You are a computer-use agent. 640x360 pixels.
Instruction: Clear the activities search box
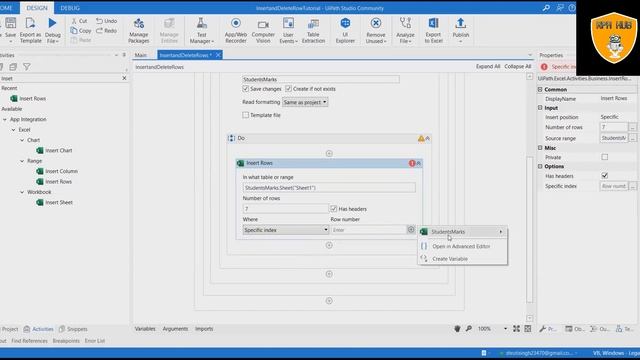124,78
